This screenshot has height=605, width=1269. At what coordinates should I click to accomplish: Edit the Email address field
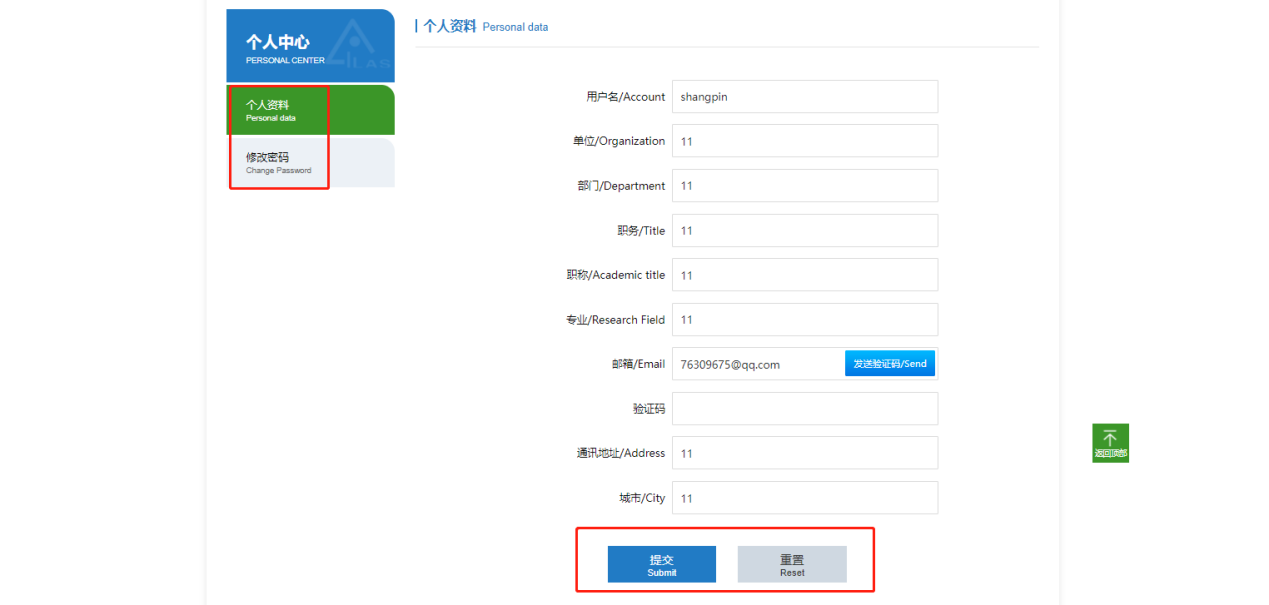(x=757, y=365)
